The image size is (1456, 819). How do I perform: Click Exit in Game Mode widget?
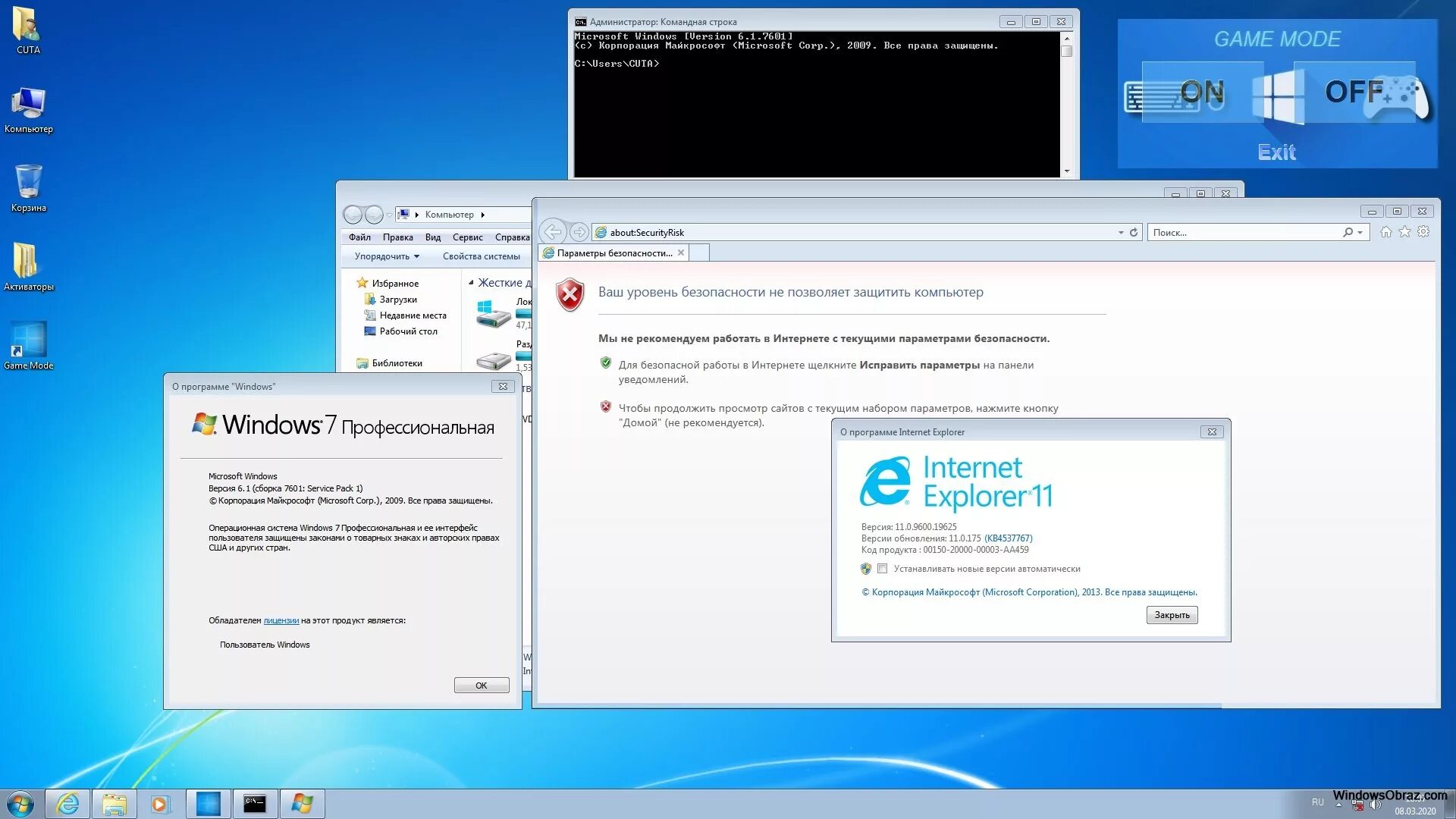1277,152
